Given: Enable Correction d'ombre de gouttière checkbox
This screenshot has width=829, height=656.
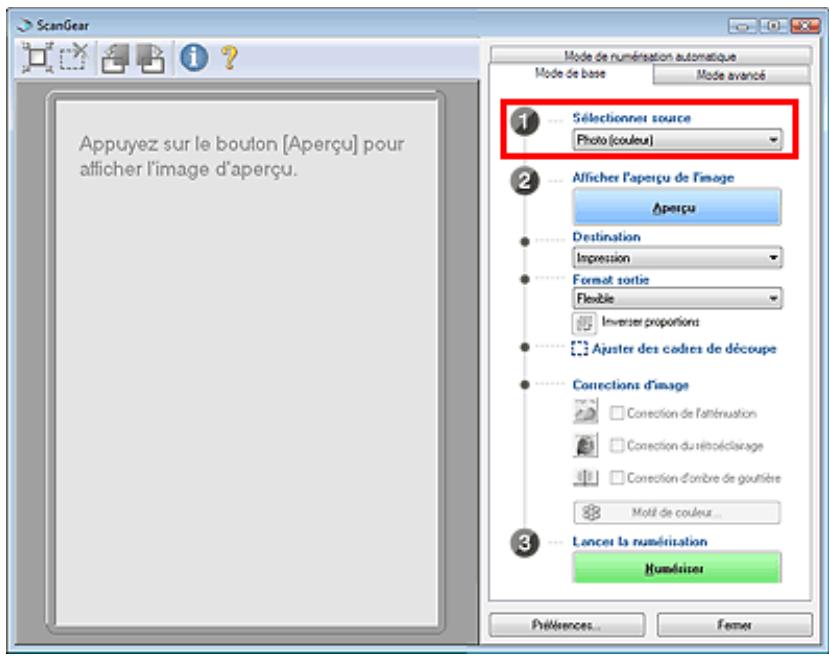Looking at the screenshot, I should 616,478.
